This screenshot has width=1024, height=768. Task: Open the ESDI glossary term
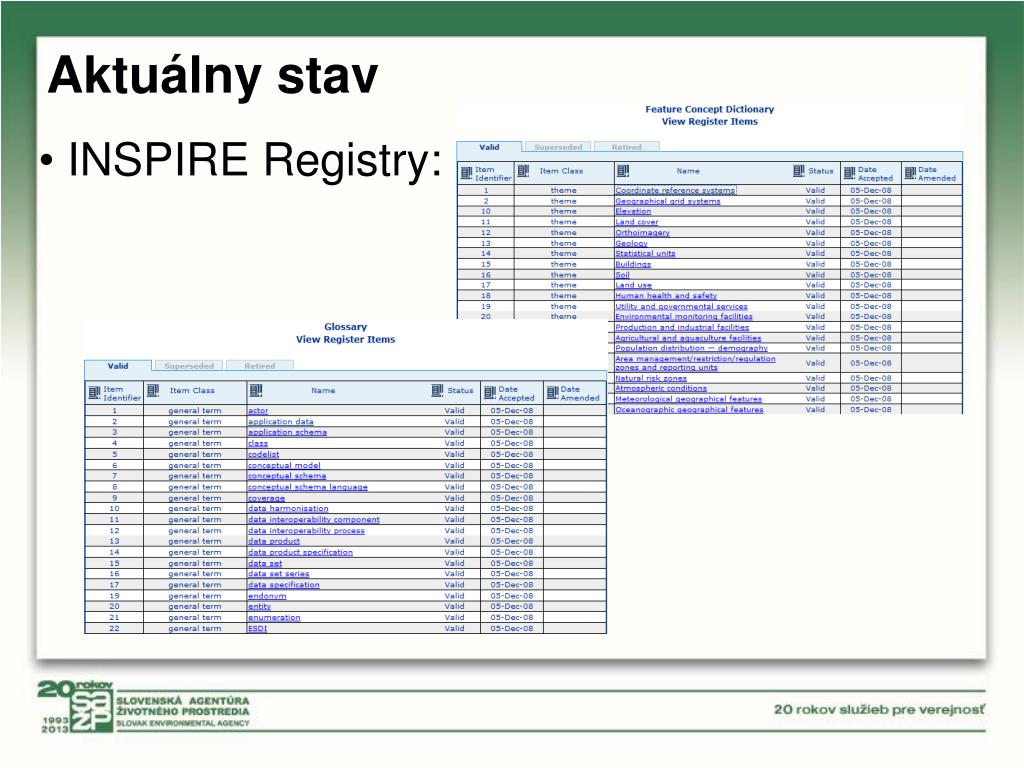pos(257,629)
